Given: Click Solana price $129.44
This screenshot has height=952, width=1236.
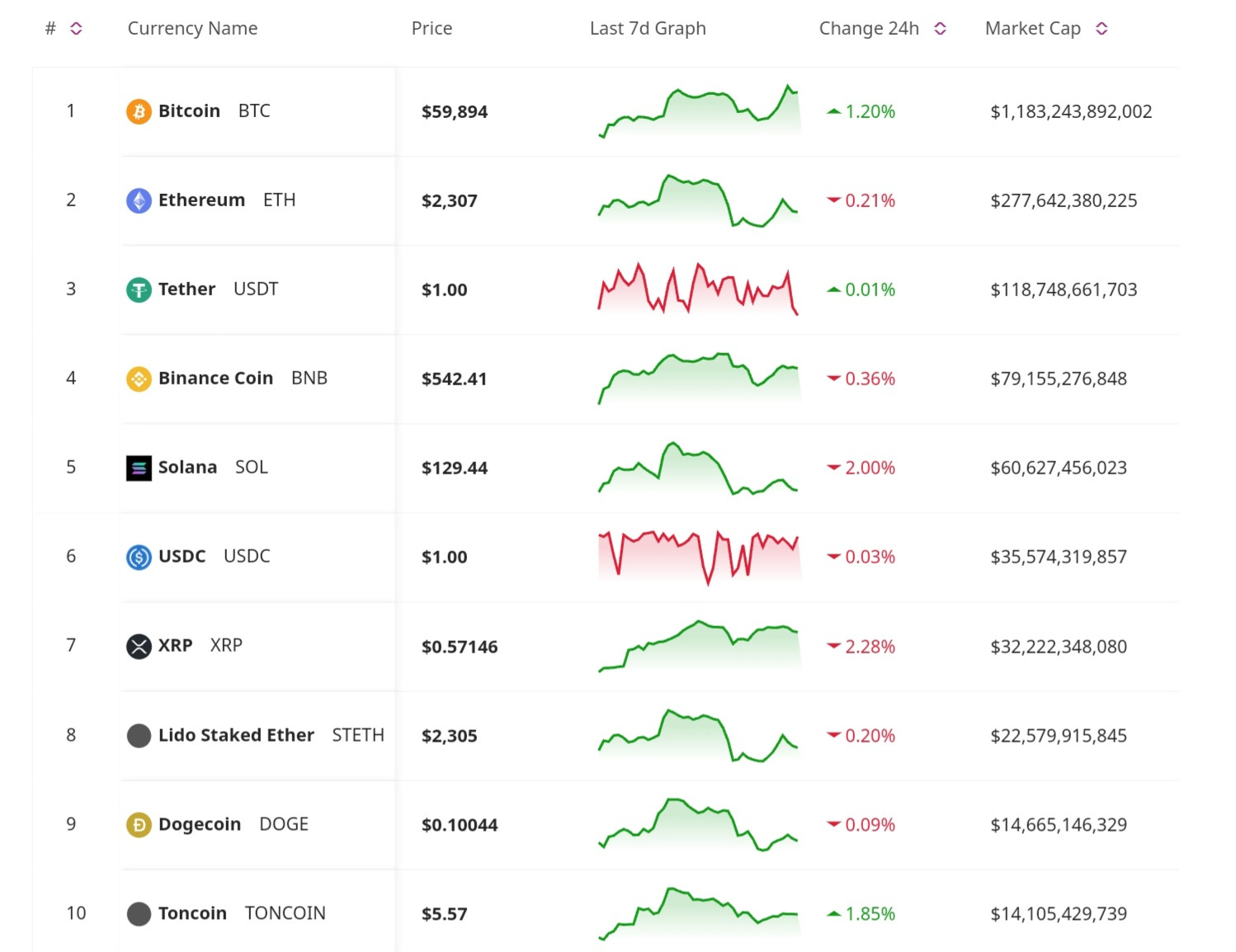Looking at the screenshot, I should pyautogui.click(x=455, y=468).
